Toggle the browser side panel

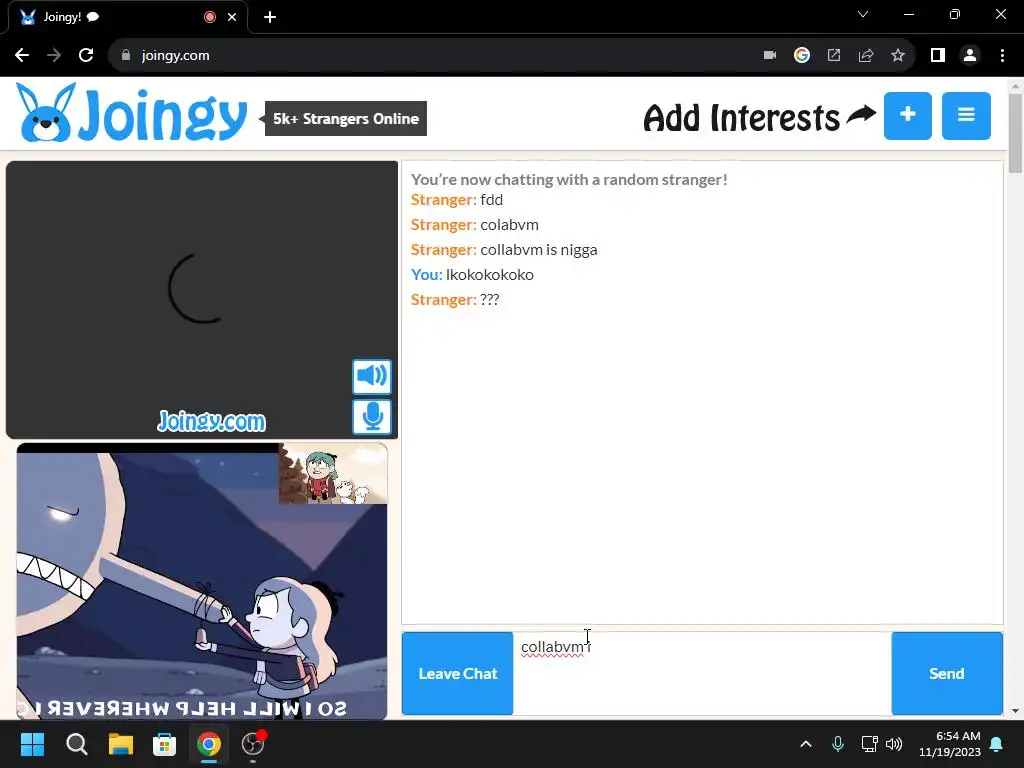pos(938,56)
